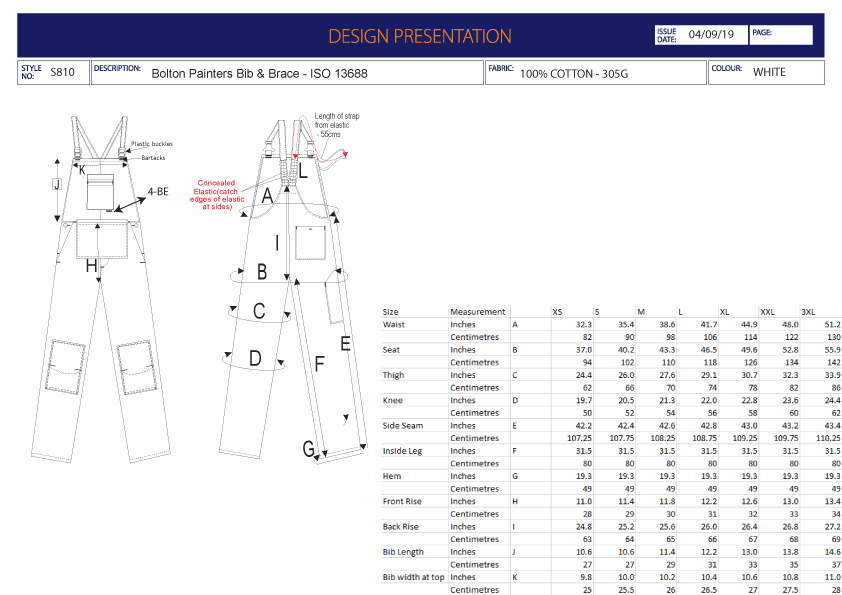
Task: Click the Size column header
Action: (390, 312)
